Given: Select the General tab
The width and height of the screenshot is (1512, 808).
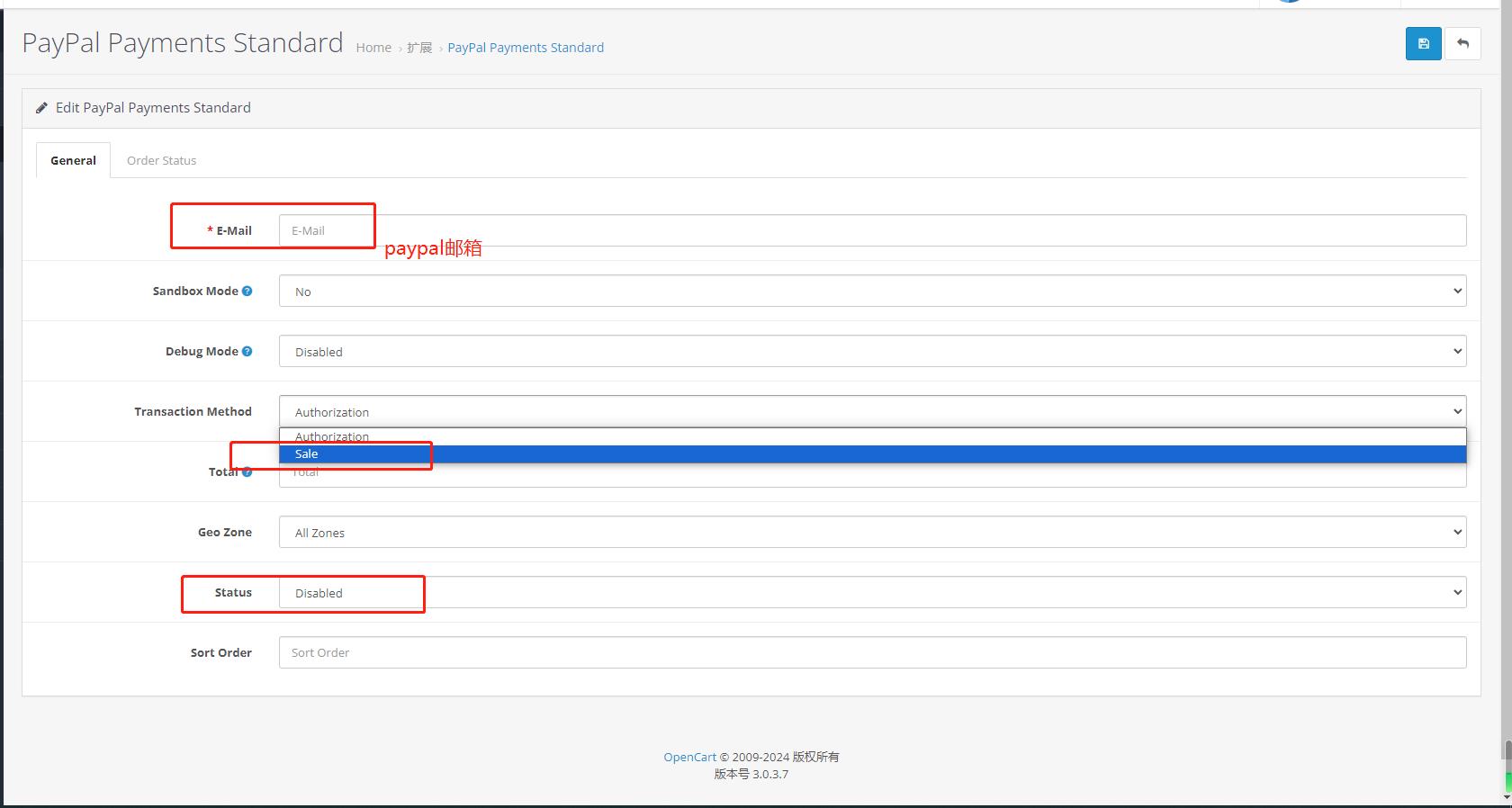Looking at the screenshot, I should [x=73, y=161].
